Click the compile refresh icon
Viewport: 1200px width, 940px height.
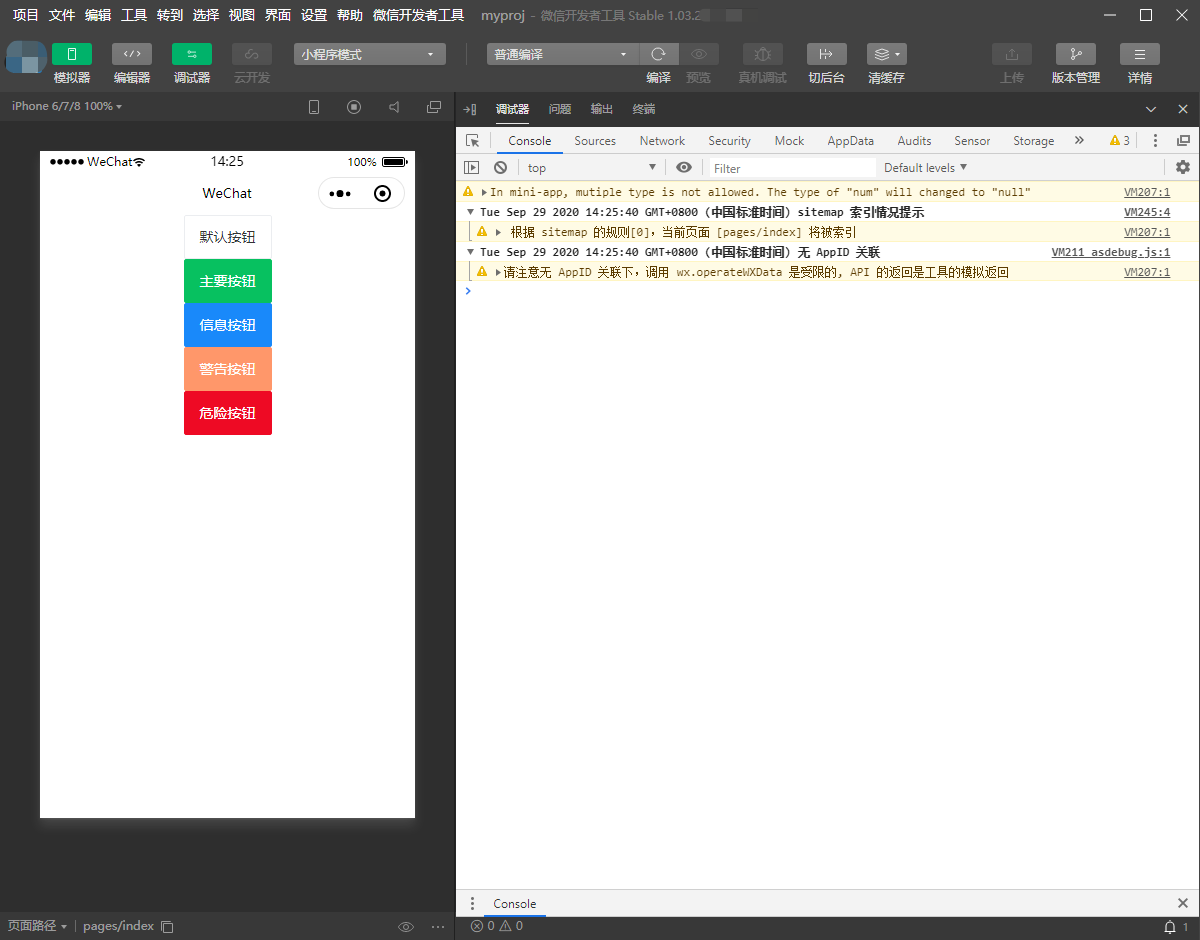click(658, 54)
